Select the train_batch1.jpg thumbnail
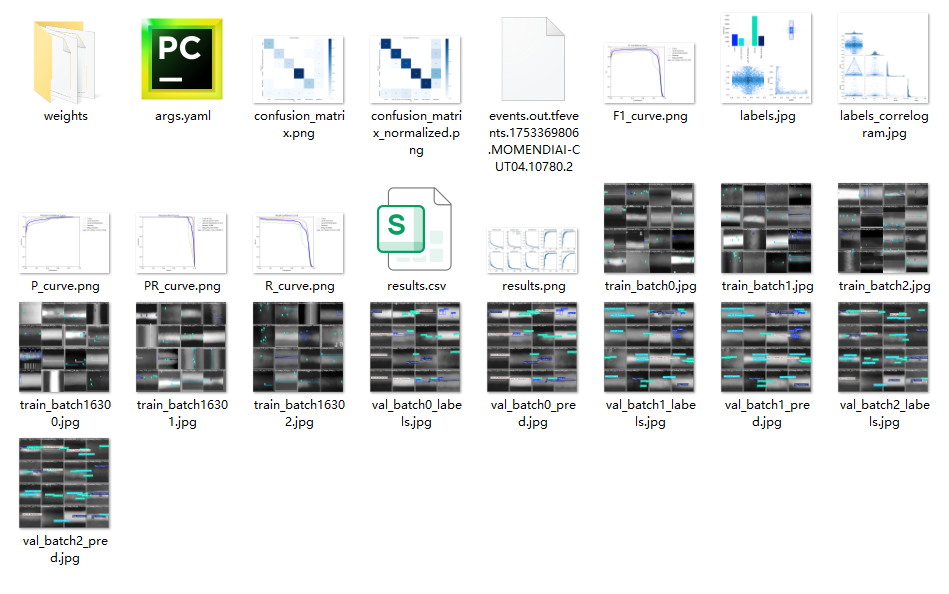The height and width of the screenshot is (594, 949). pyautogui.click(x=766, y=228)
